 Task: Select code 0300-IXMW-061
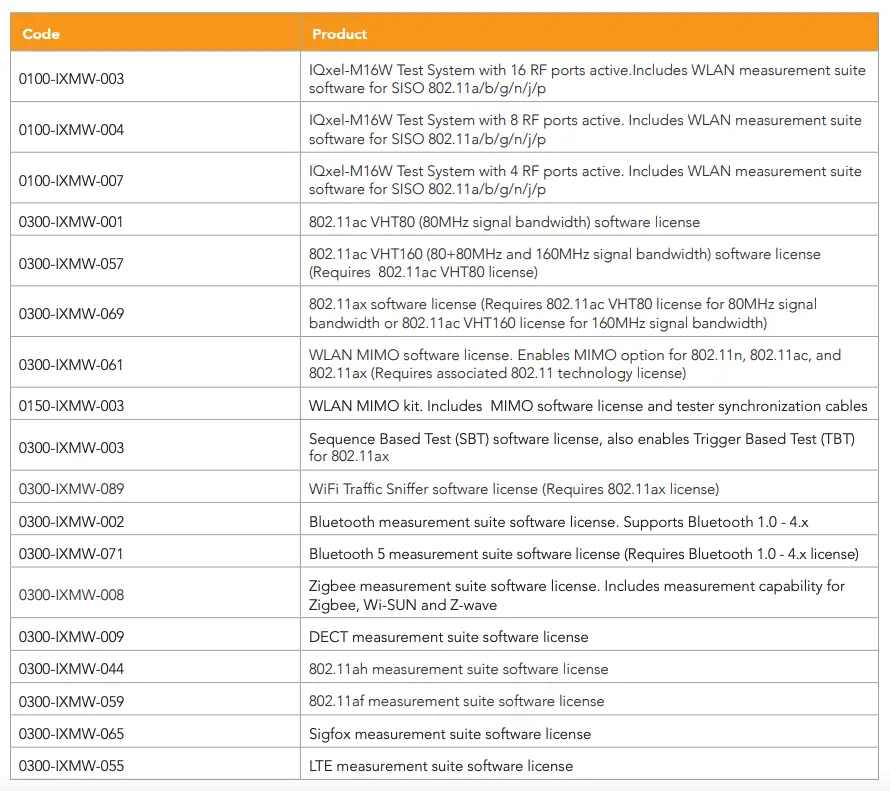coord(71,365)
